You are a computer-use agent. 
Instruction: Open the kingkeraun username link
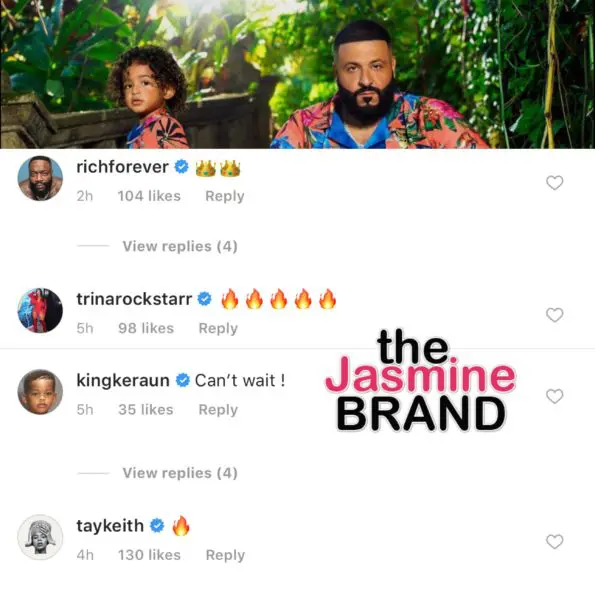[x=123, y=380]
